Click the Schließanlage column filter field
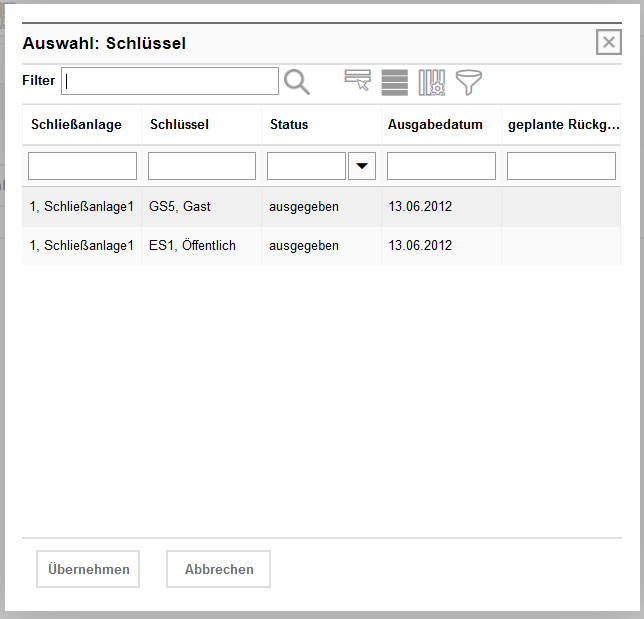644x619 pixels. 82,166
